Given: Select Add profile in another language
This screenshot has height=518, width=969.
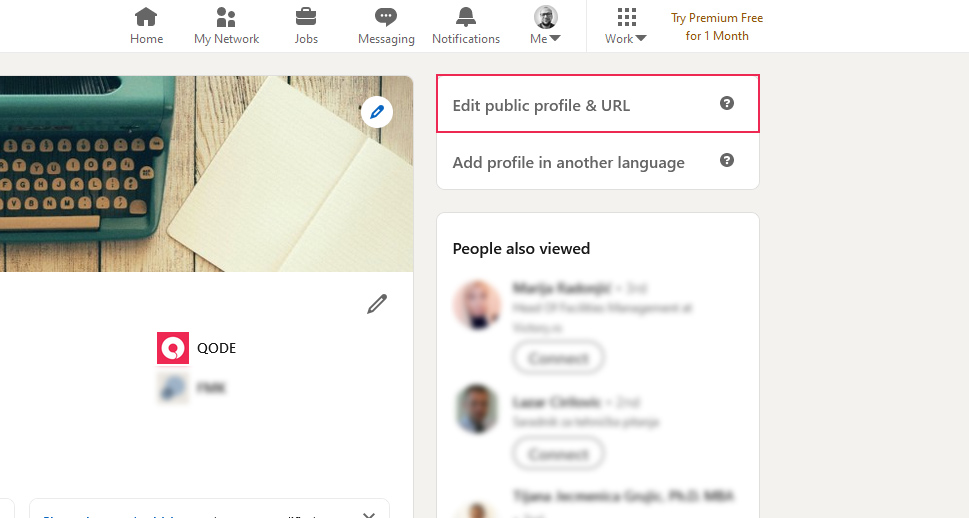Looking at the screenshot, I should 598,161.
